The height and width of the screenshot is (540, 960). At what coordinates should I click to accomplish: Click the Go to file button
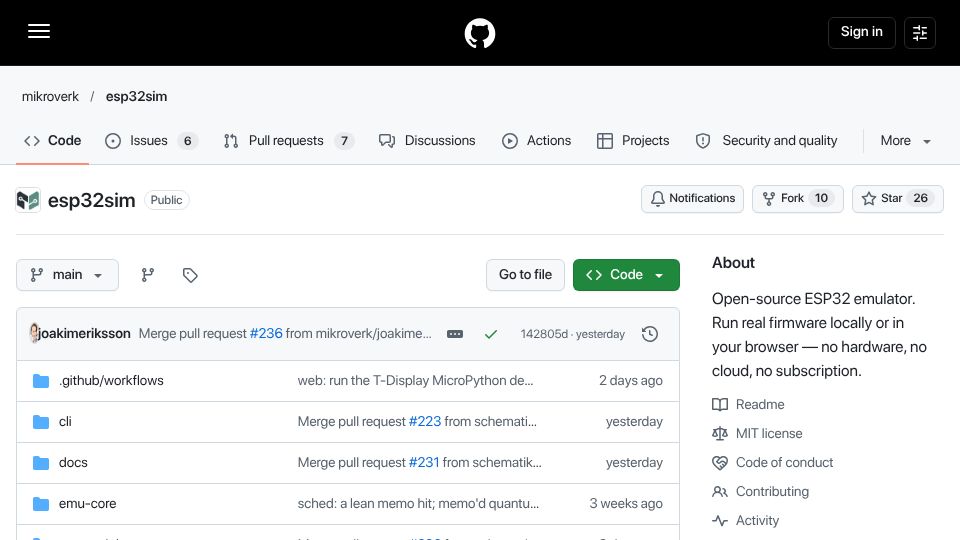pyautogui.click(x=525, y=275)
